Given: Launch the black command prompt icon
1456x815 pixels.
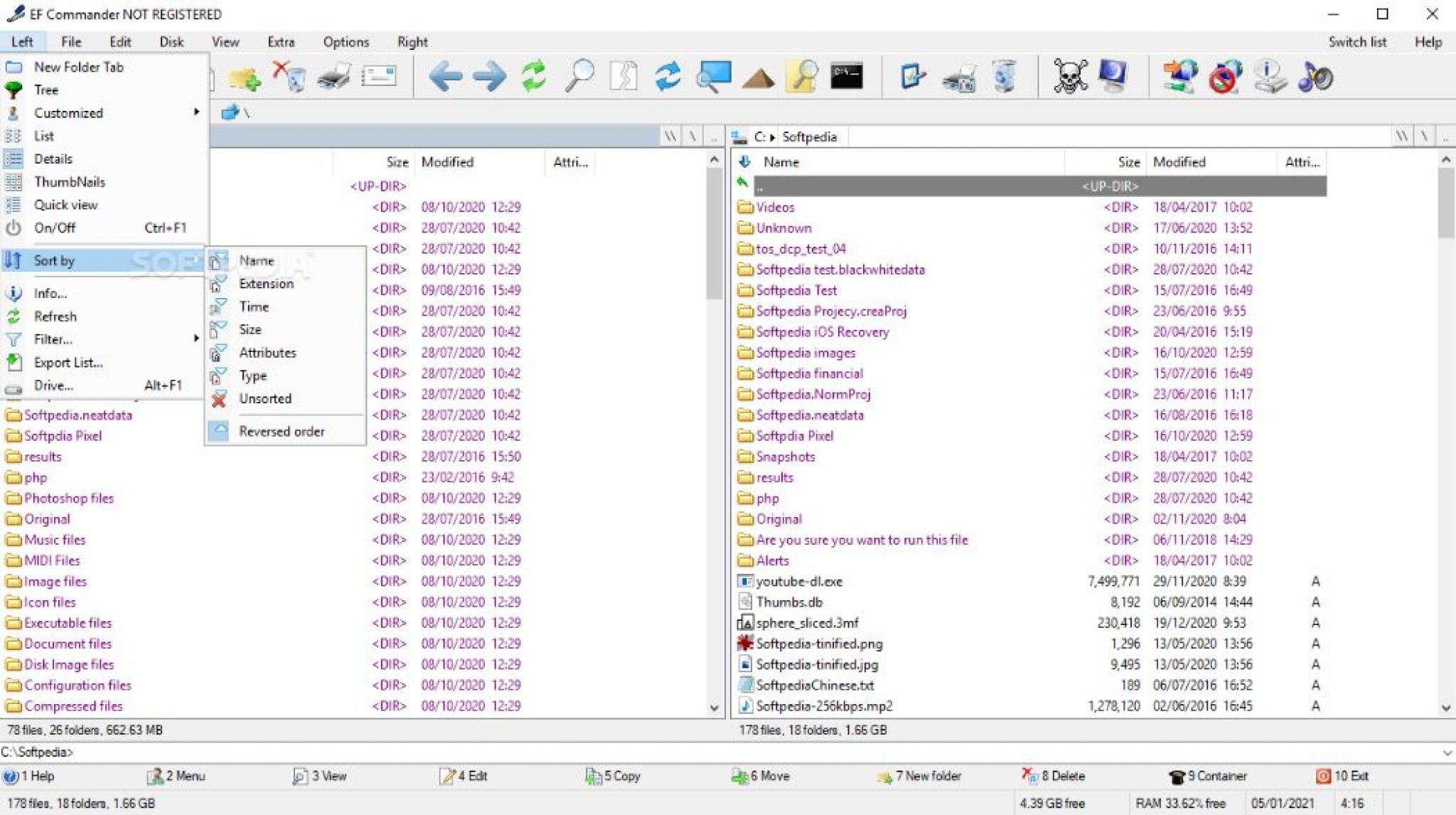Looking at the screenshot, I should click(847, 77).
